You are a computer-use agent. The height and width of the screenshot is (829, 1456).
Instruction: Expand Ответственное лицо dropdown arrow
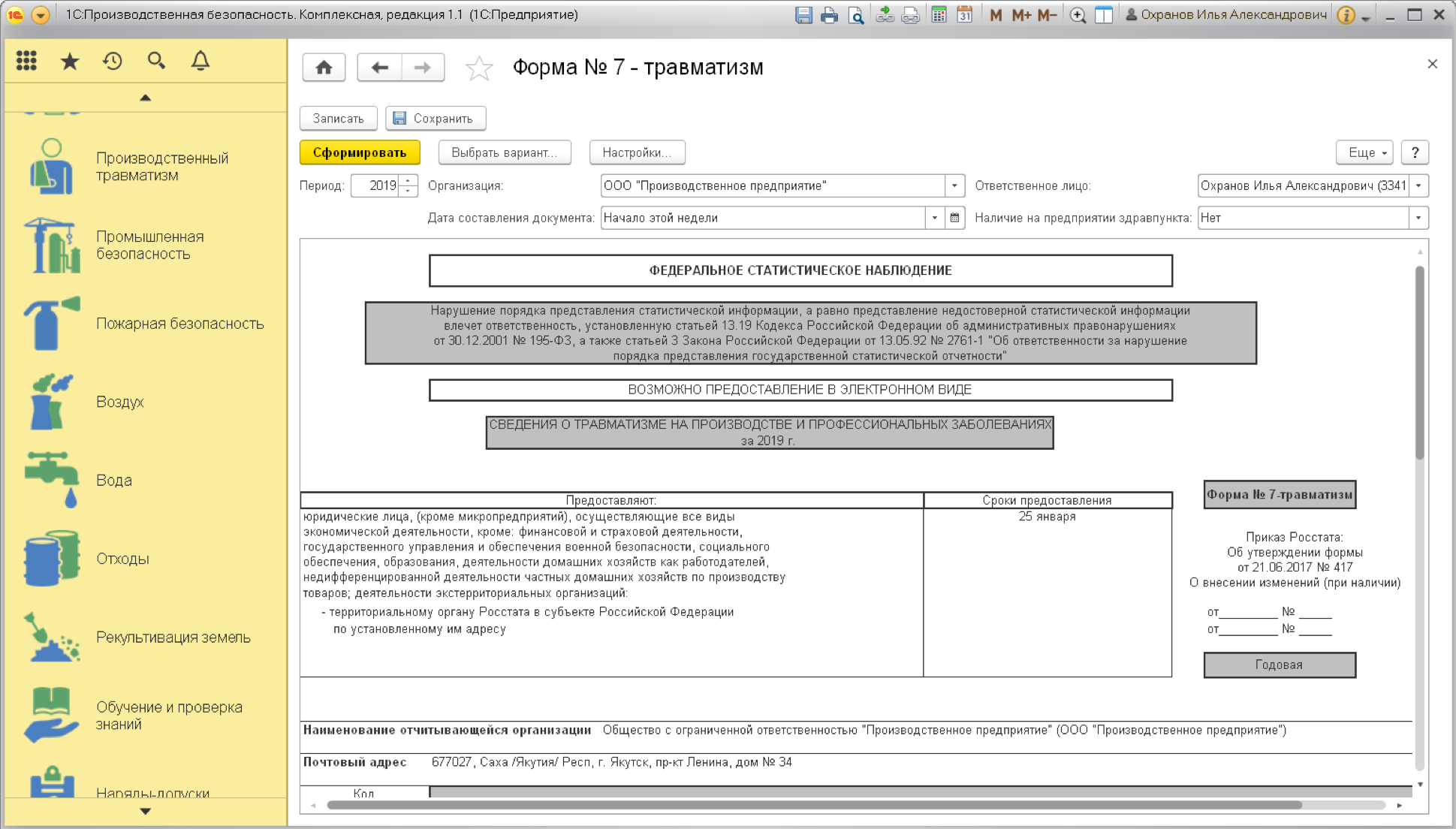1418,185
